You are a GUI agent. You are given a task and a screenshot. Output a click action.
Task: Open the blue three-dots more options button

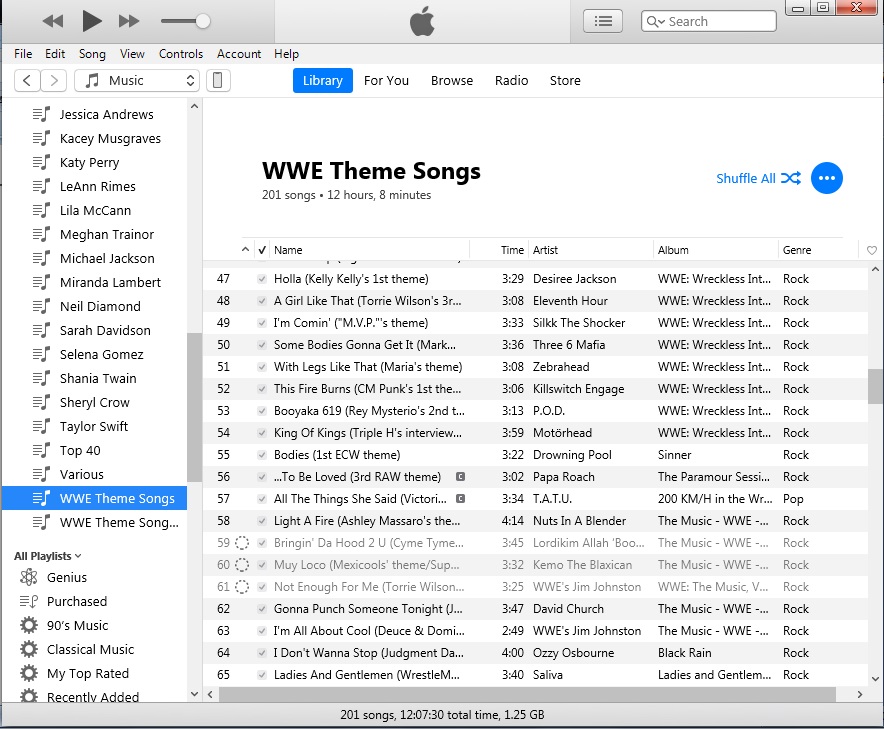tap(826, 178)
